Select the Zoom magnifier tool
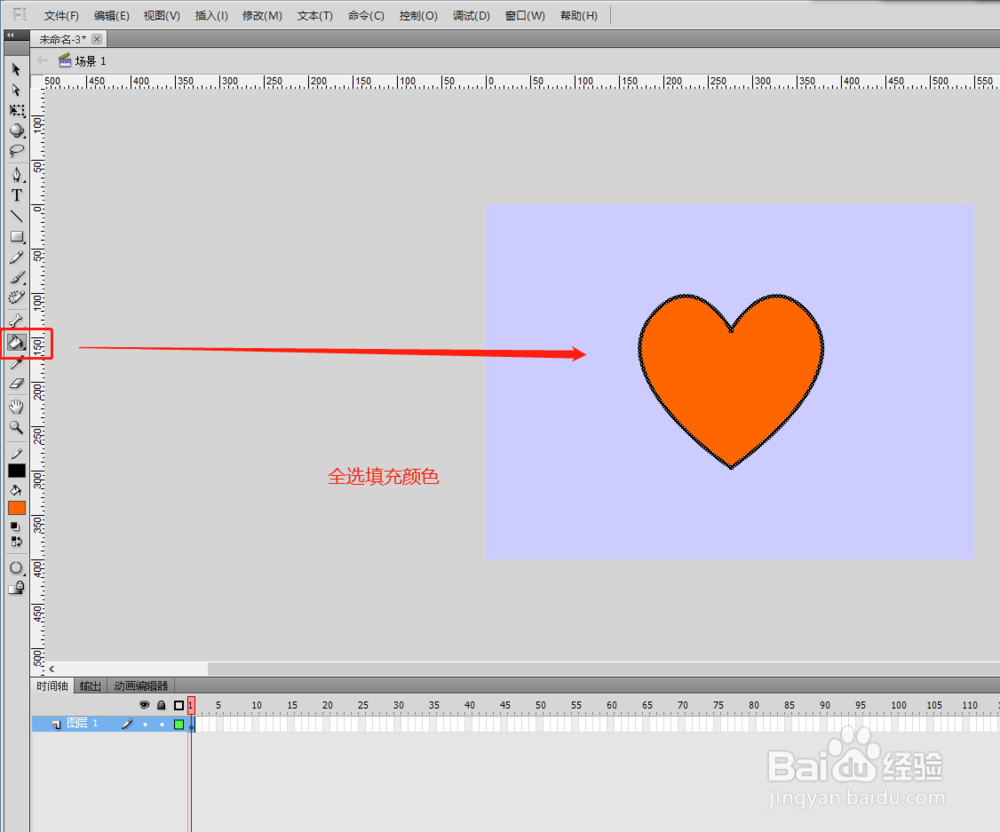Image resolution: width=1000 pixels, height=832 pixels. [x=17, y=428]
